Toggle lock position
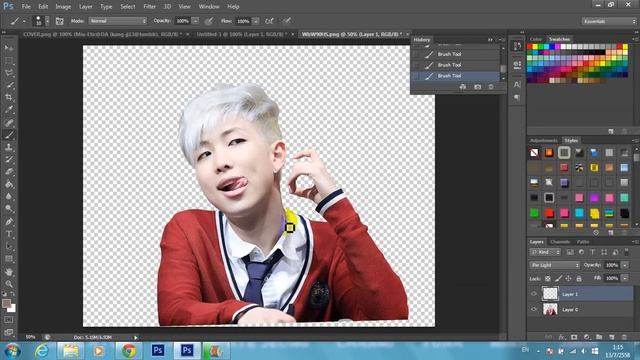Image resolution: width=640 pixels, height=360 pixels. (x=569, y=278)
